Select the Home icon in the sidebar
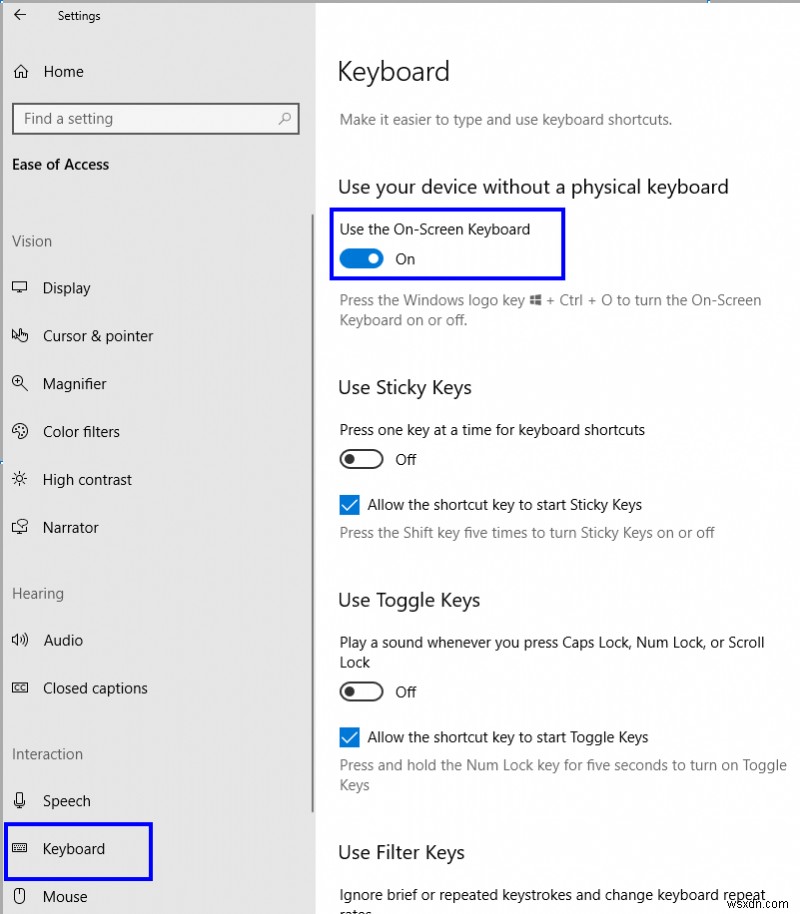Viewport: 800px width, 914px height. click(20, 71)
